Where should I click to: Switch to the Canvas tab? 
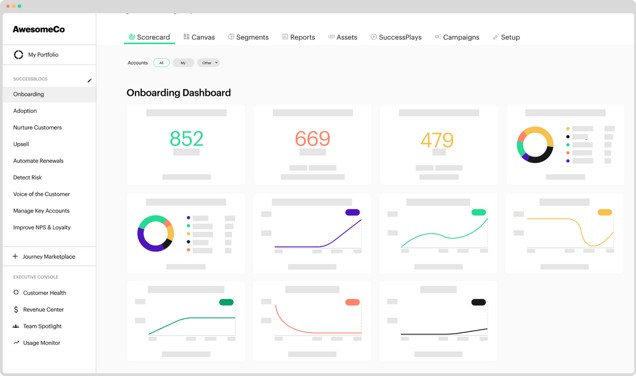(199, 37)
